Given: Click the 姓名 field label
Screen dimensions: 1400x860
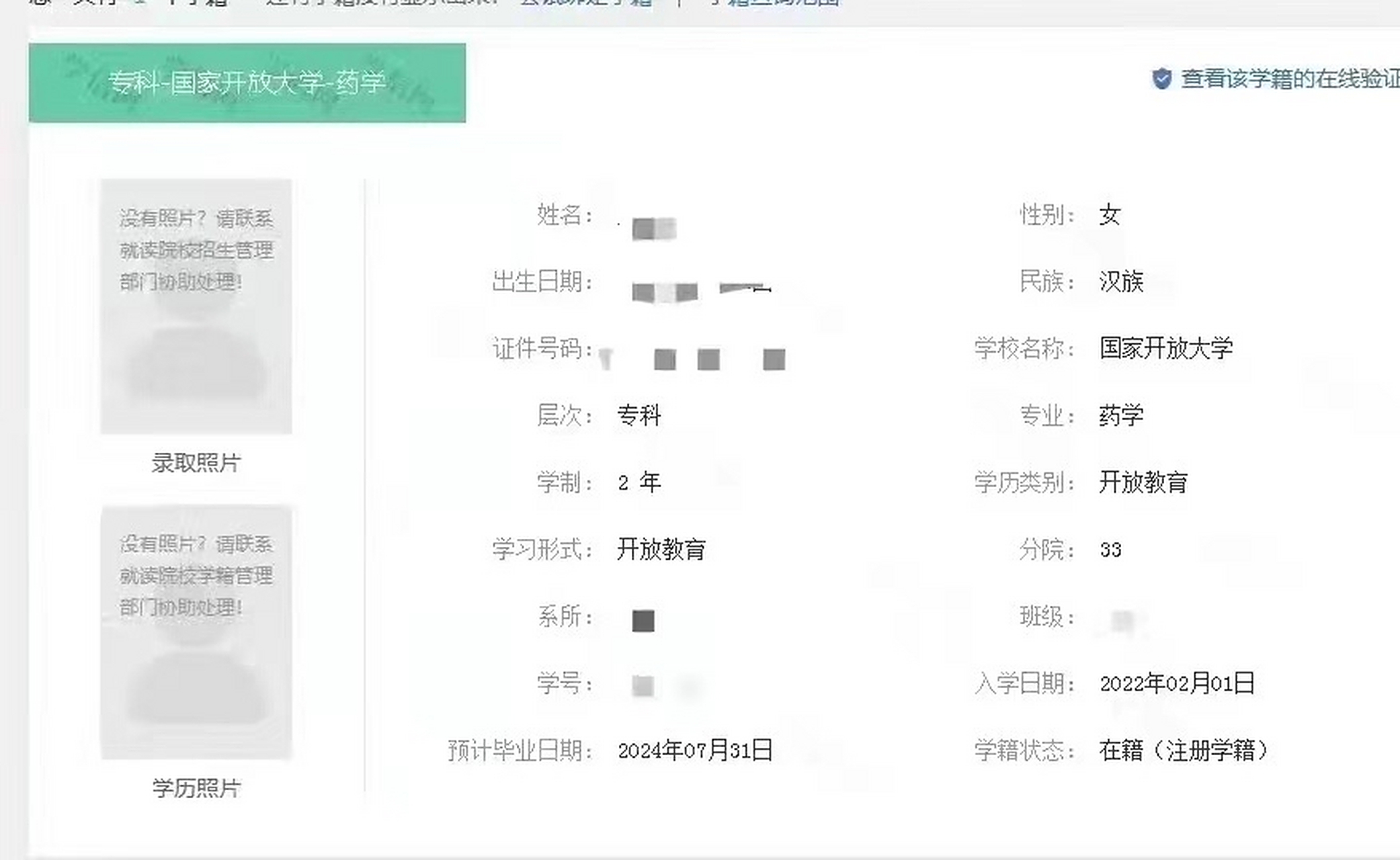Looking at the screenshot, I should 565,215.
